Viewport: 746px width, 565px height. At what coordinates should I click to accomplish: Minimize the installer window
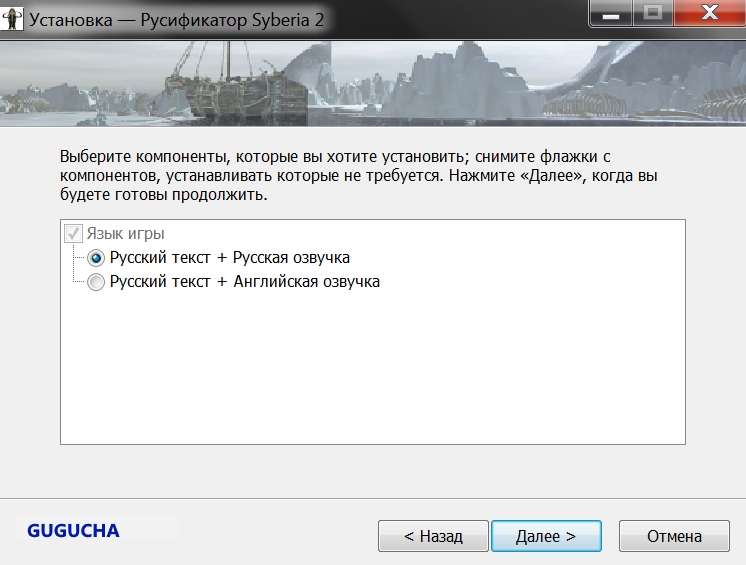(611, 13)
